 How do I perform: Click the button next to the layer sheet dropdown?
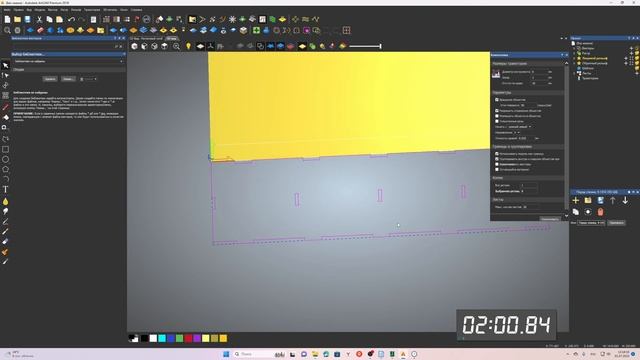pyautogui.click(x=616, y=223)
